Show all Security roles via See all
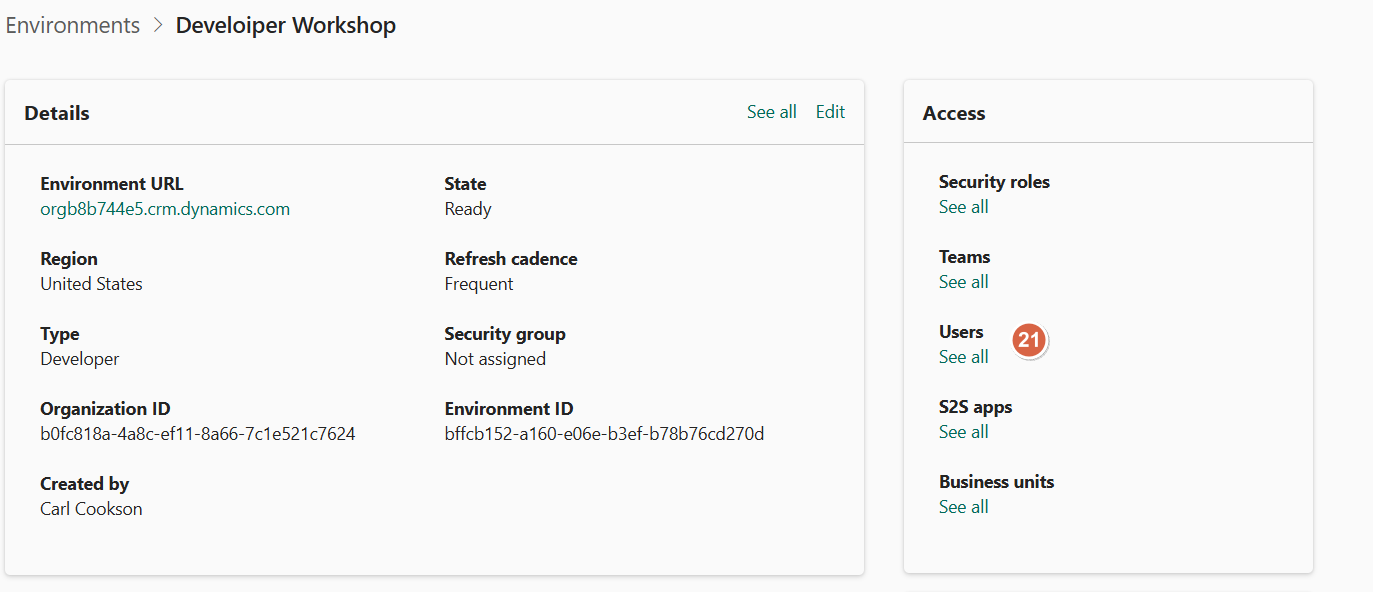 tap(963, 206)
